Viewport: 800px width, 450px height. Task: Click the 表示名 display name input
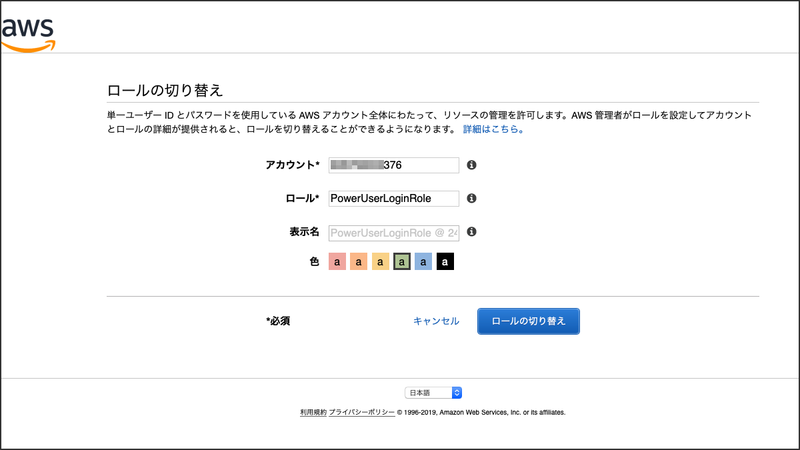393,233
